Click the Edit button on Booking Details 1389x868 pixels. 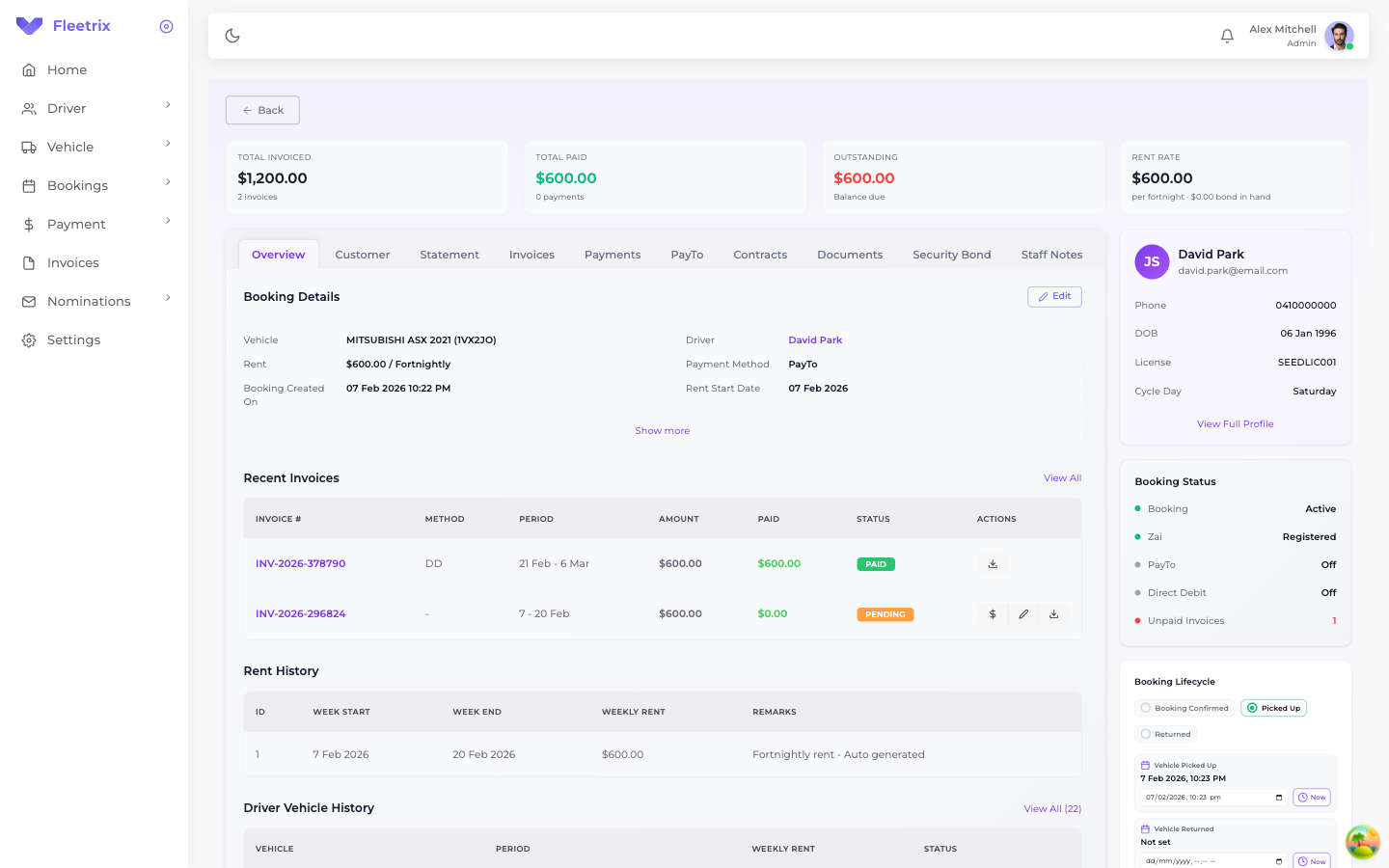point(1054,296)
